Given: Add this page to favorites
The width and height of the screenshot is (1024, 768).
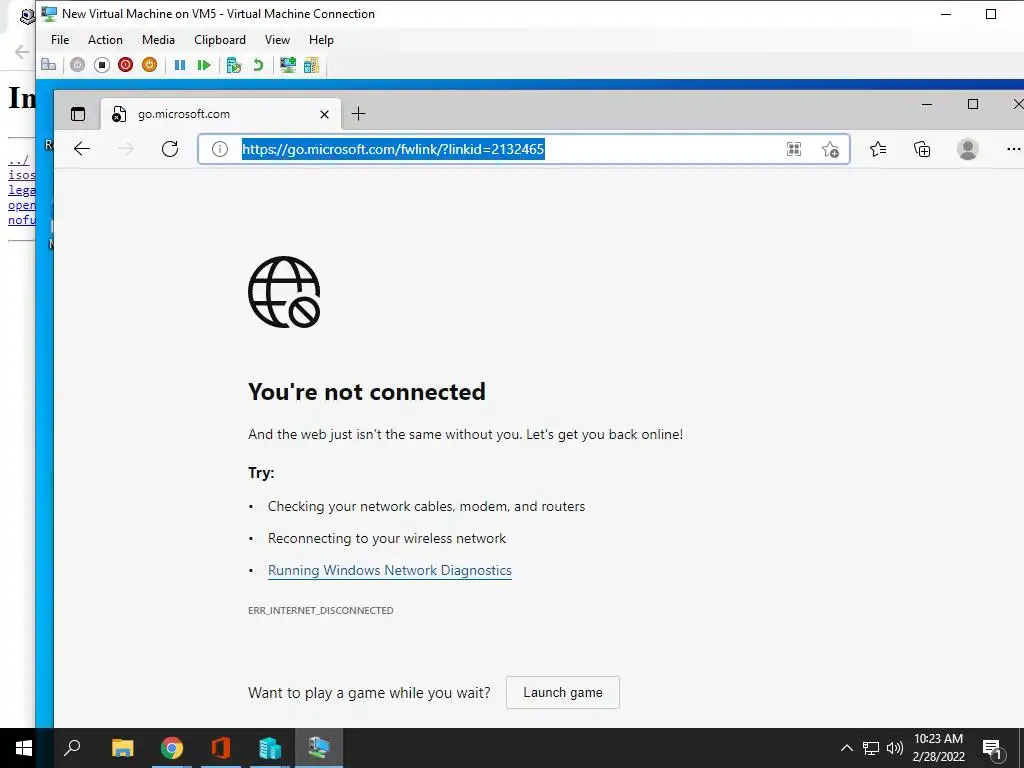Looking at the screenshot, I should click(830, 150).
